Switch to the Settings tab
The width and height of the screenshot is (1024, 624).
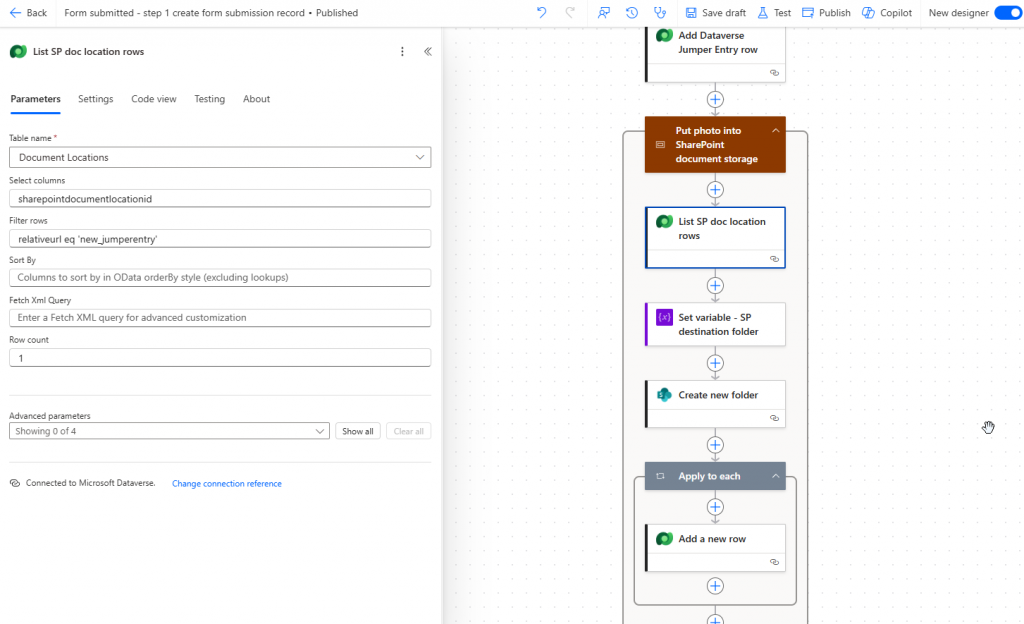tap(95, 99)
